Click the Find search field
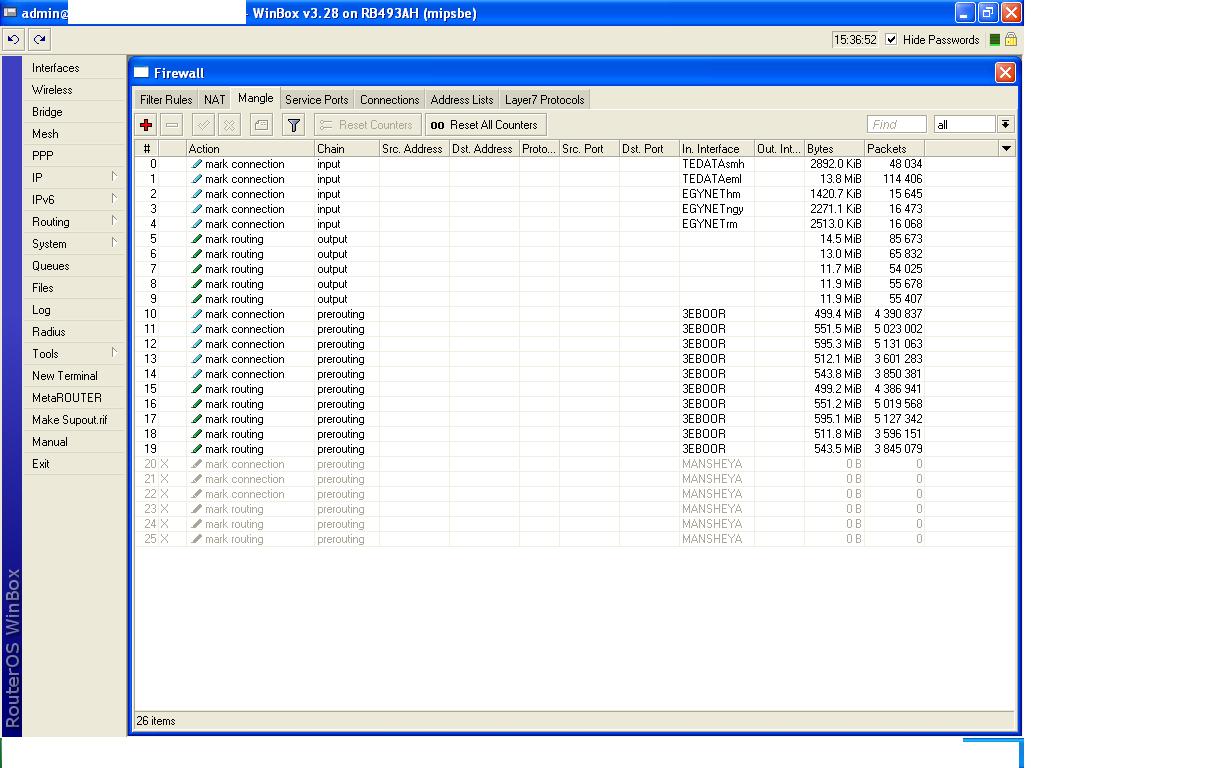1218x768 pixels. 896,124
